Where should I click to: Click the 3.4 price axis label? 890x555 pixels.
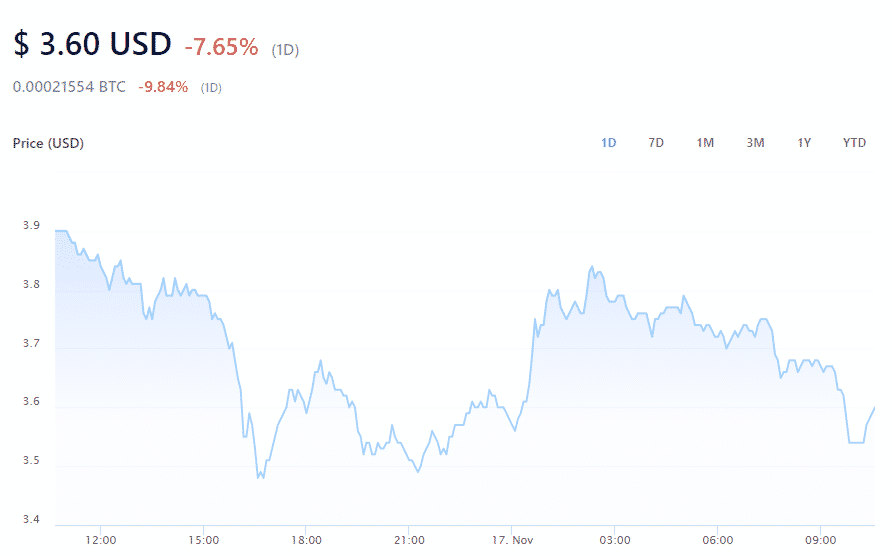coord(31,520)
